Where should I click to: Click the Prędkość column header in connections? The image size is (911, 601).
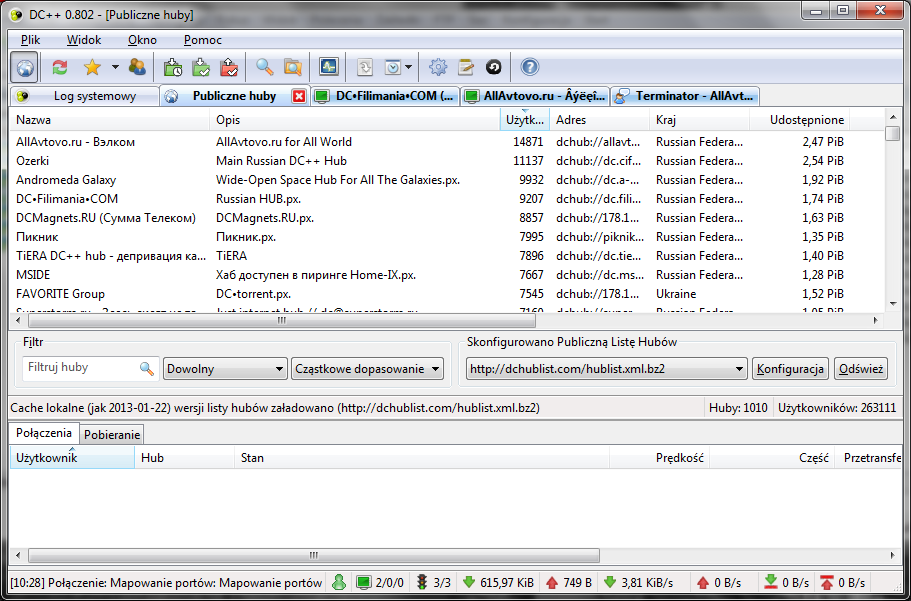[659, 458]
